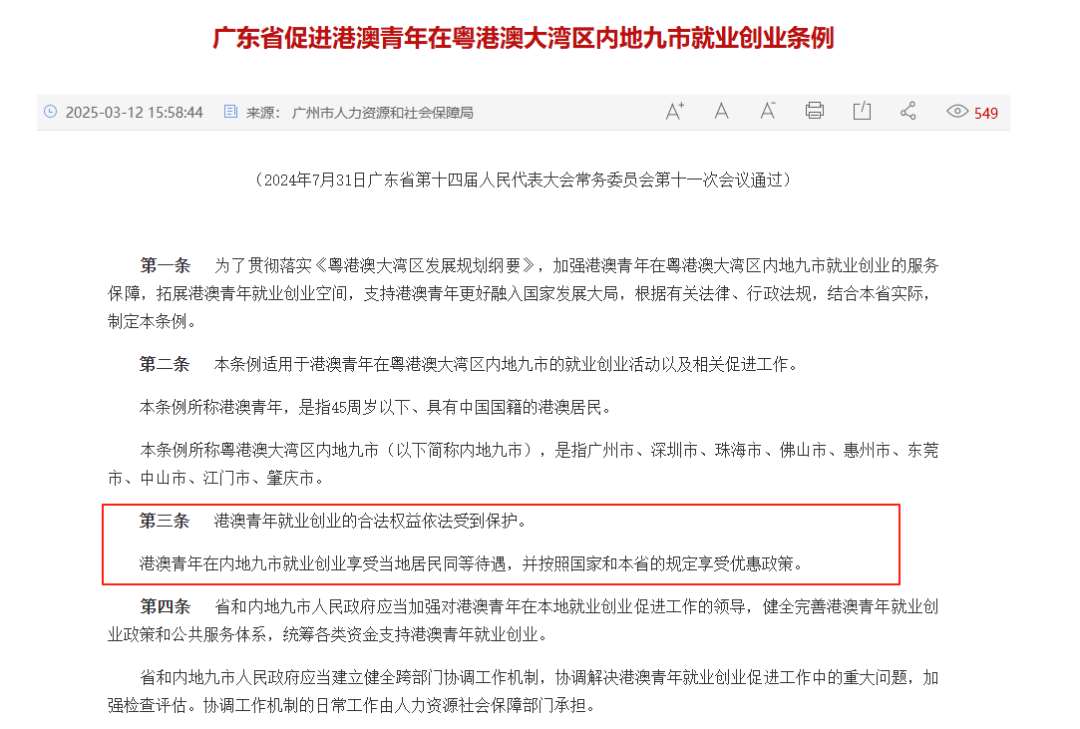
Task: Click the eye view-count icon
Action: click(957, 112)
